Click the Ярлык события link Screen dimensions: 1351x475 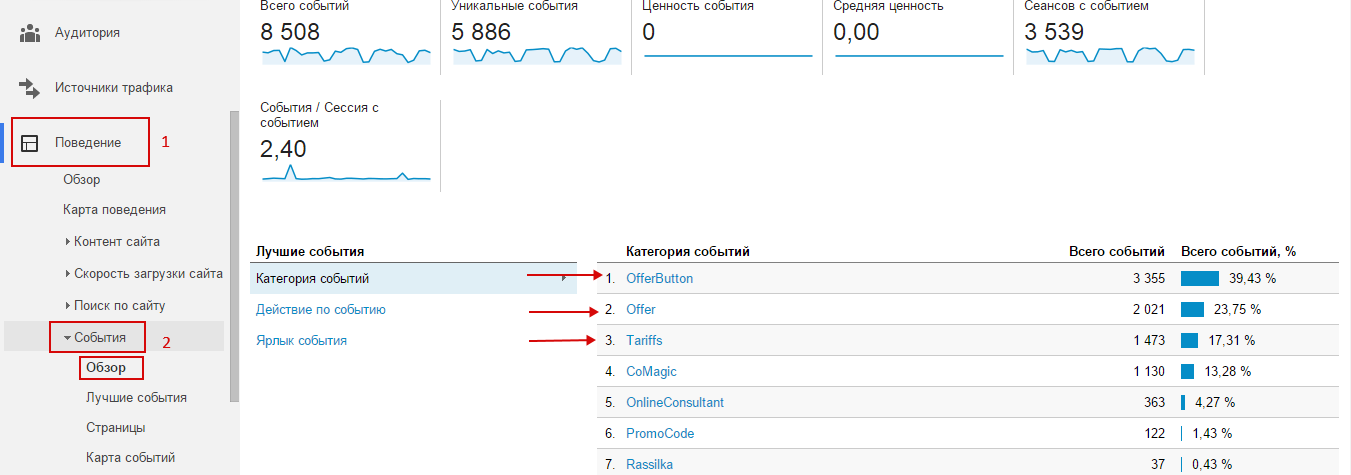click(x=301, y=341)
